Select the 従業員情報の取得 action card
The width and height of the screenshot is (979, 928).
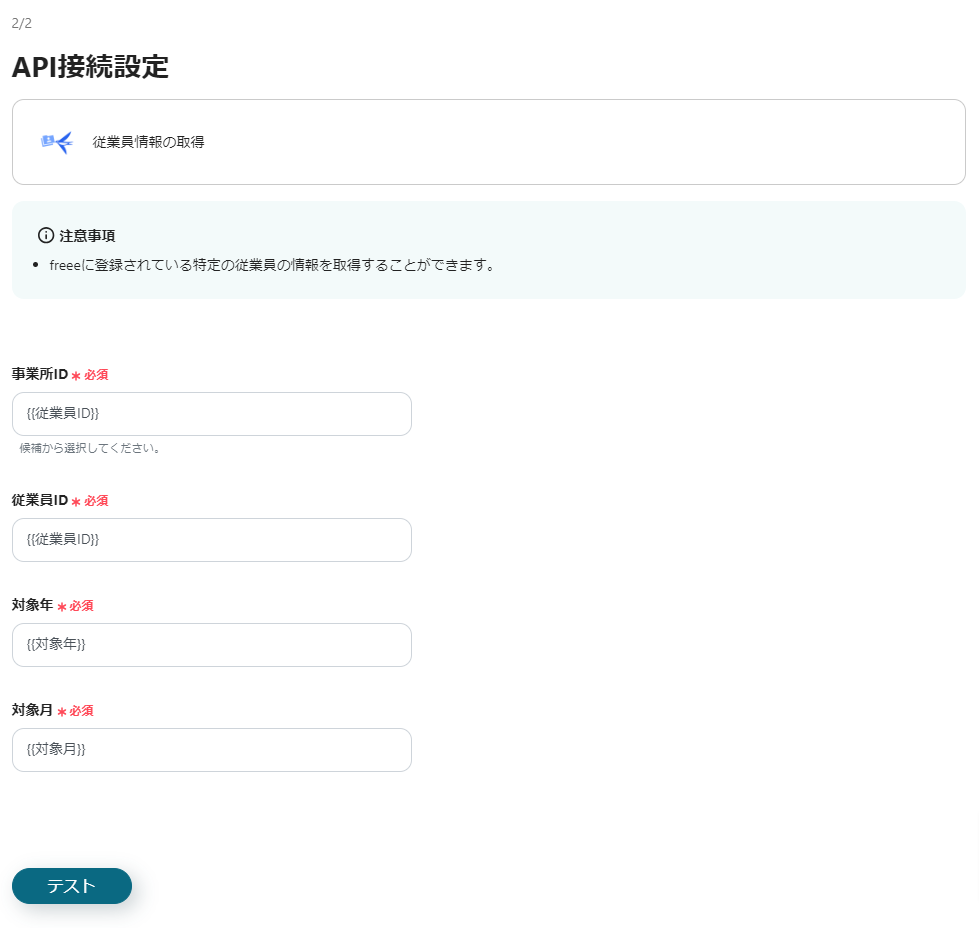tap(489, 142)
